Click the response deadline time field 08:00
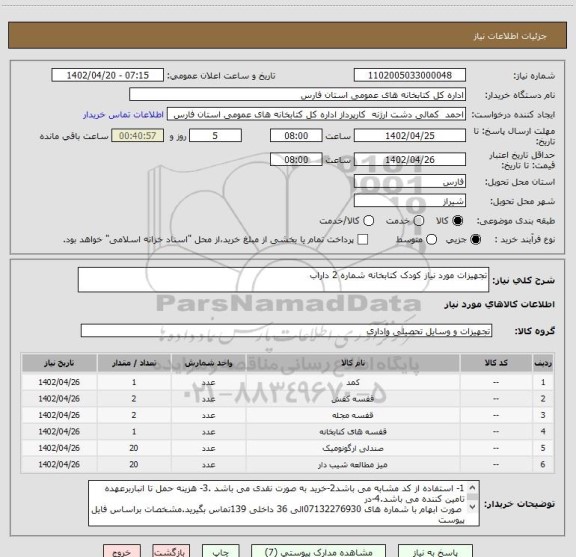The height and width of the screenshot is (557, 576). [x=296, y=136]
